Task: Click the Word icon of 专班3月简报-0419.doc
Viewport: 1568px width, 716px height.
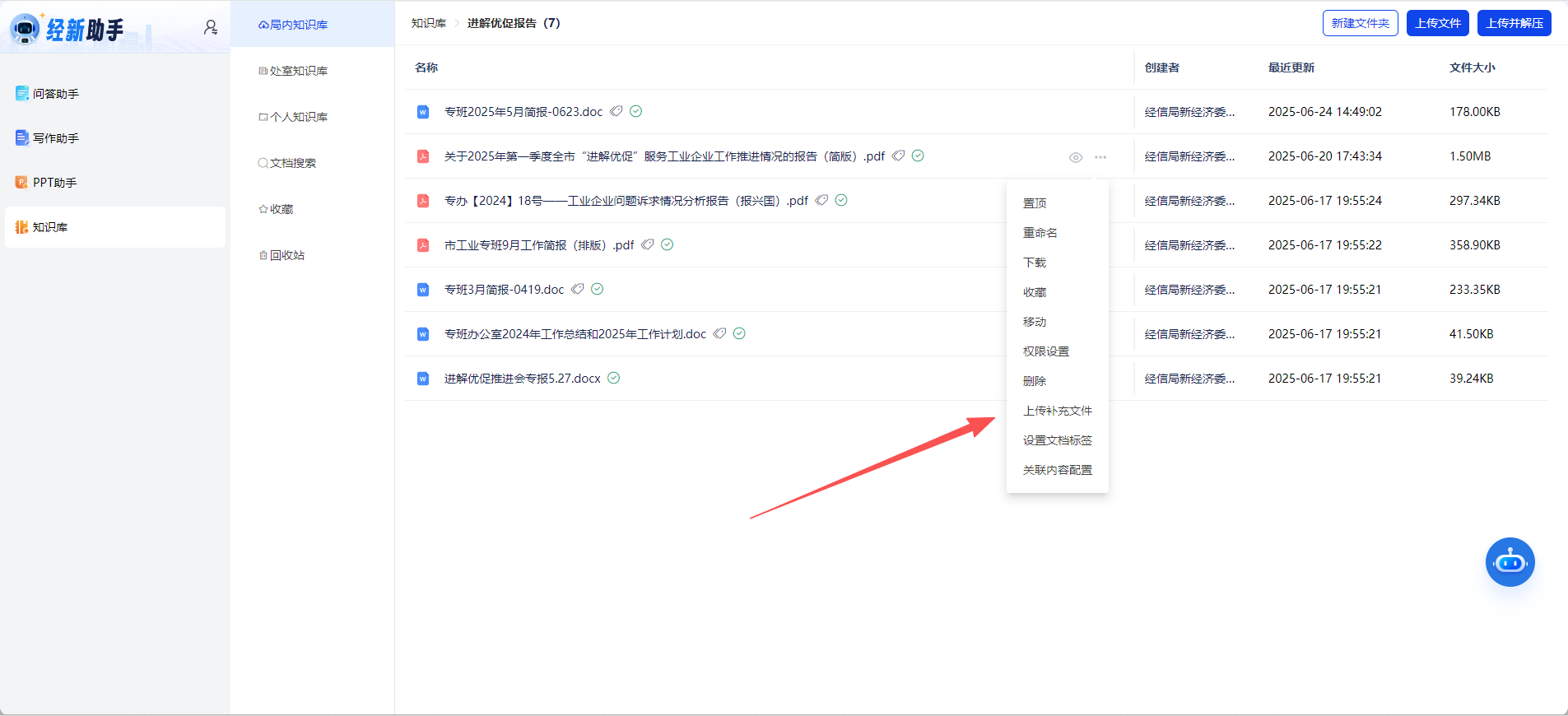Action: pyautogui.click(x=423, y=290)
